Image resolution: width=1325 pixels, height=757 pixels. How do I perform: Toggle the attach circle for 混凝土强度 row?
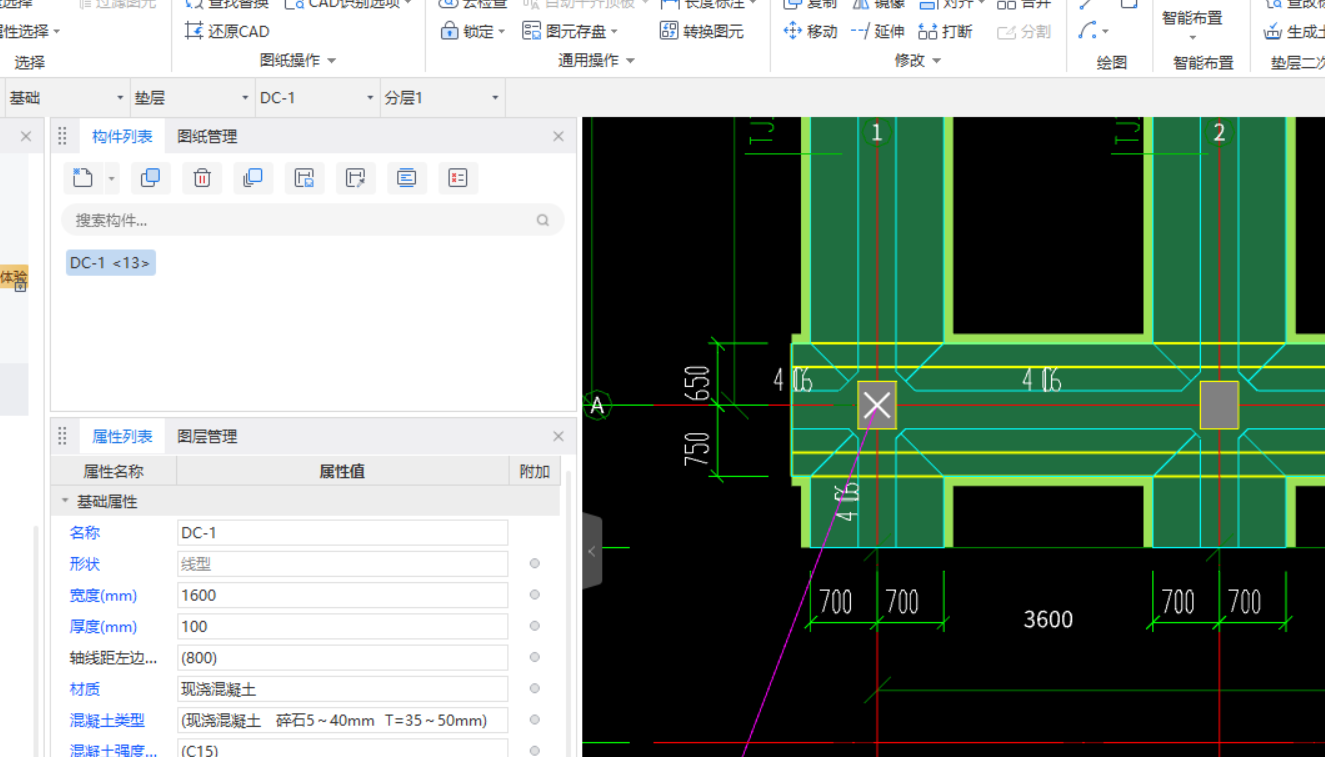click(535, 751)
